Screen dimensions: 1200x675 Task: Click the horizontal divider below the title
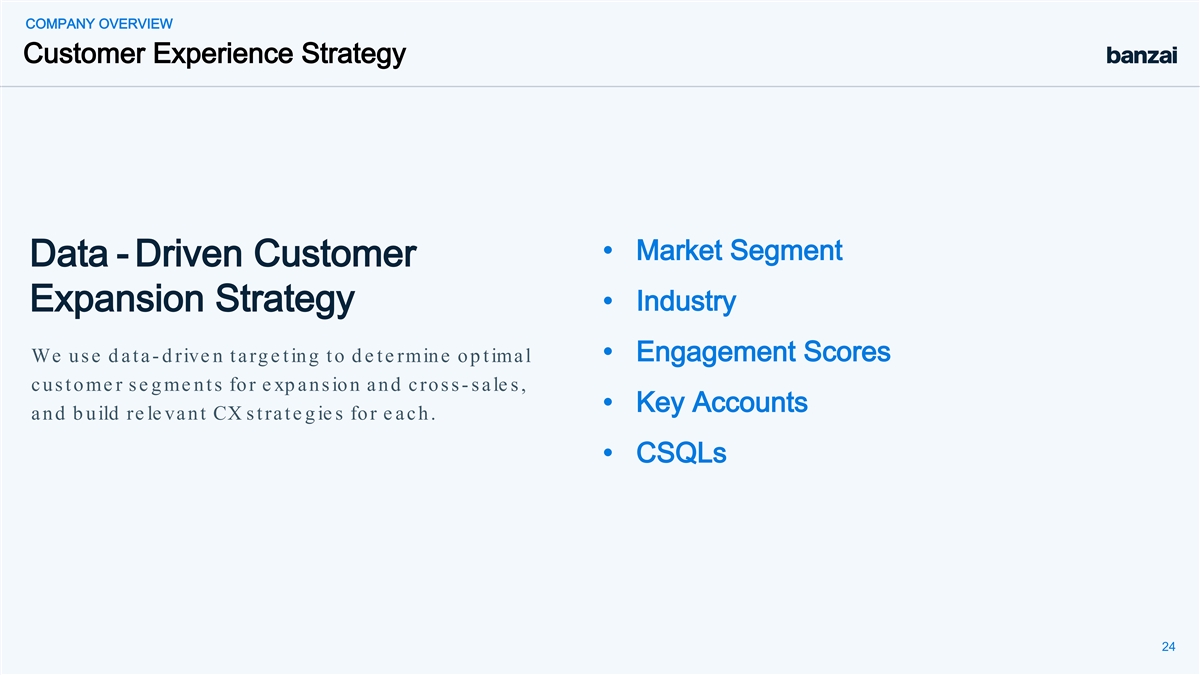pos(600,86)
